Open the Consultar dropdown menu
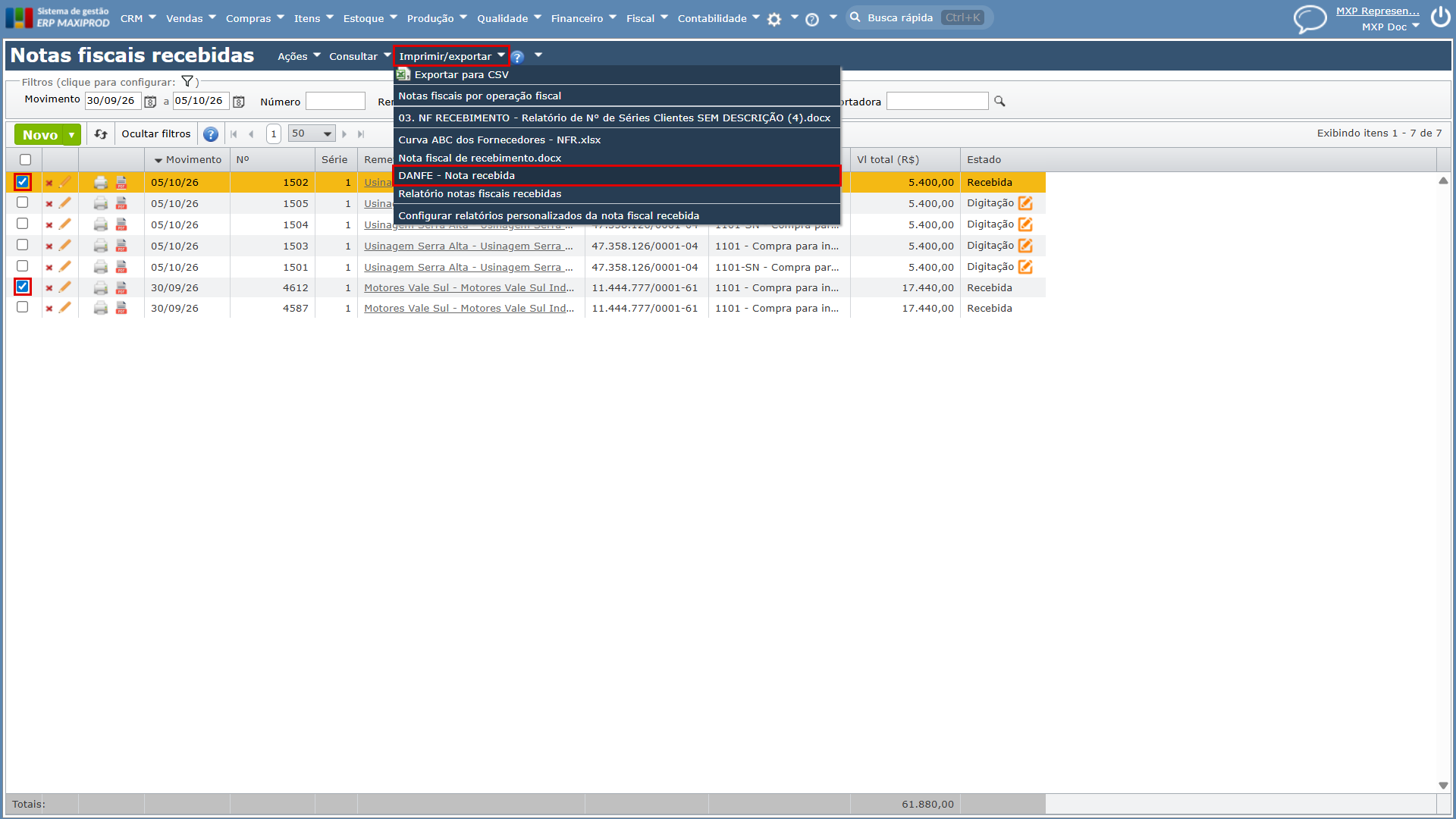 (359, 57)
